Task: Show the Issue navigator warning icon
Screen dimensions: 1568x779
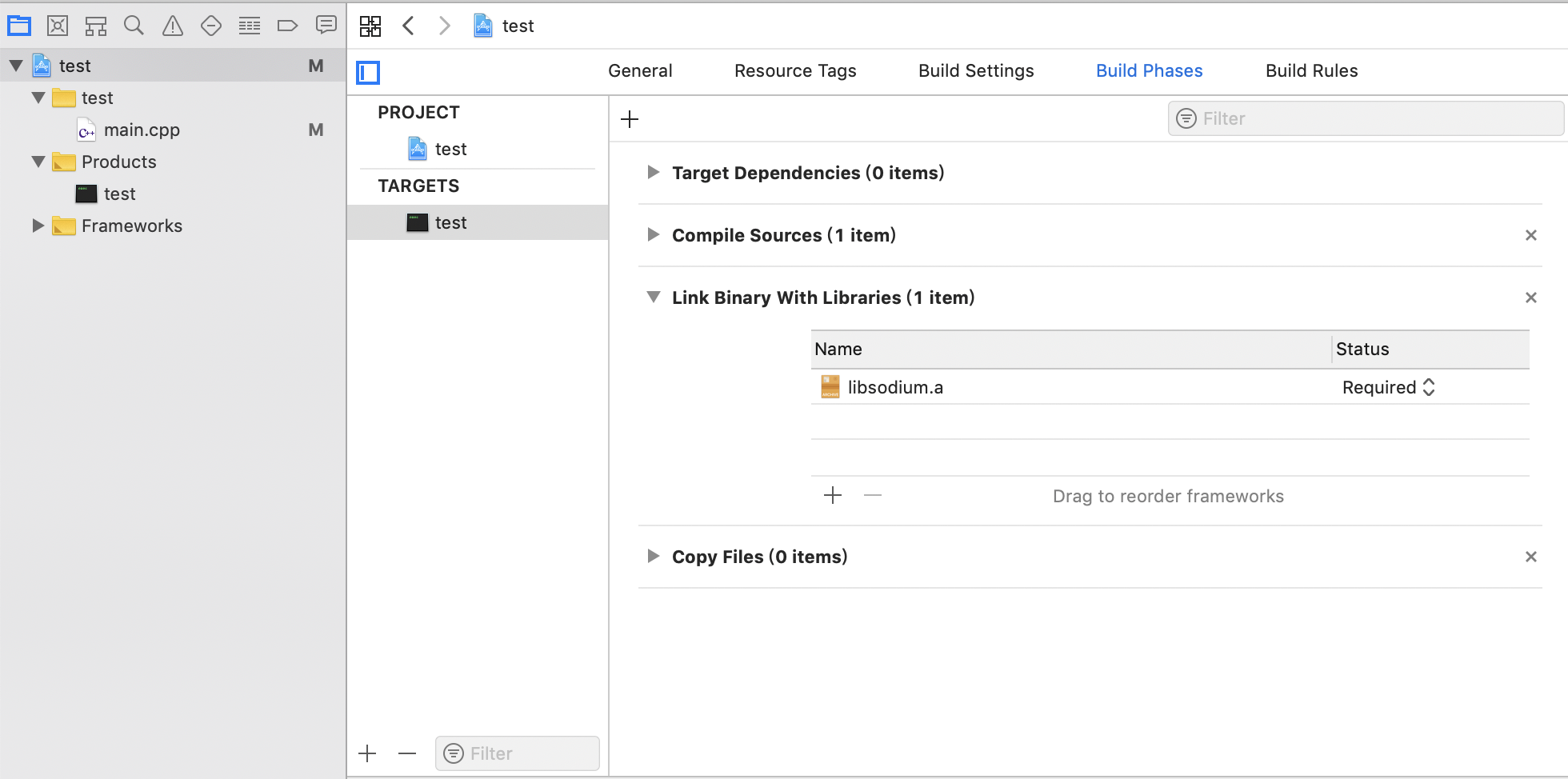Action: pyautogui.click(x=172, y=26)
